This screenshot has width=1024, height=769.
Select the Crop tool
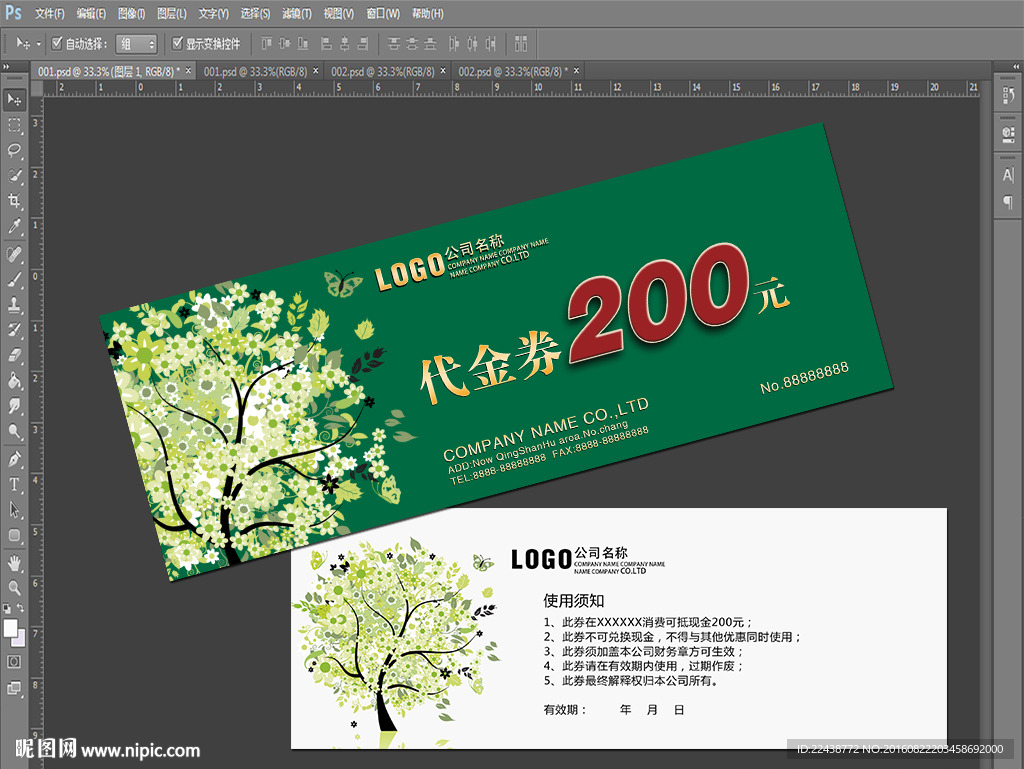(14, 201)
